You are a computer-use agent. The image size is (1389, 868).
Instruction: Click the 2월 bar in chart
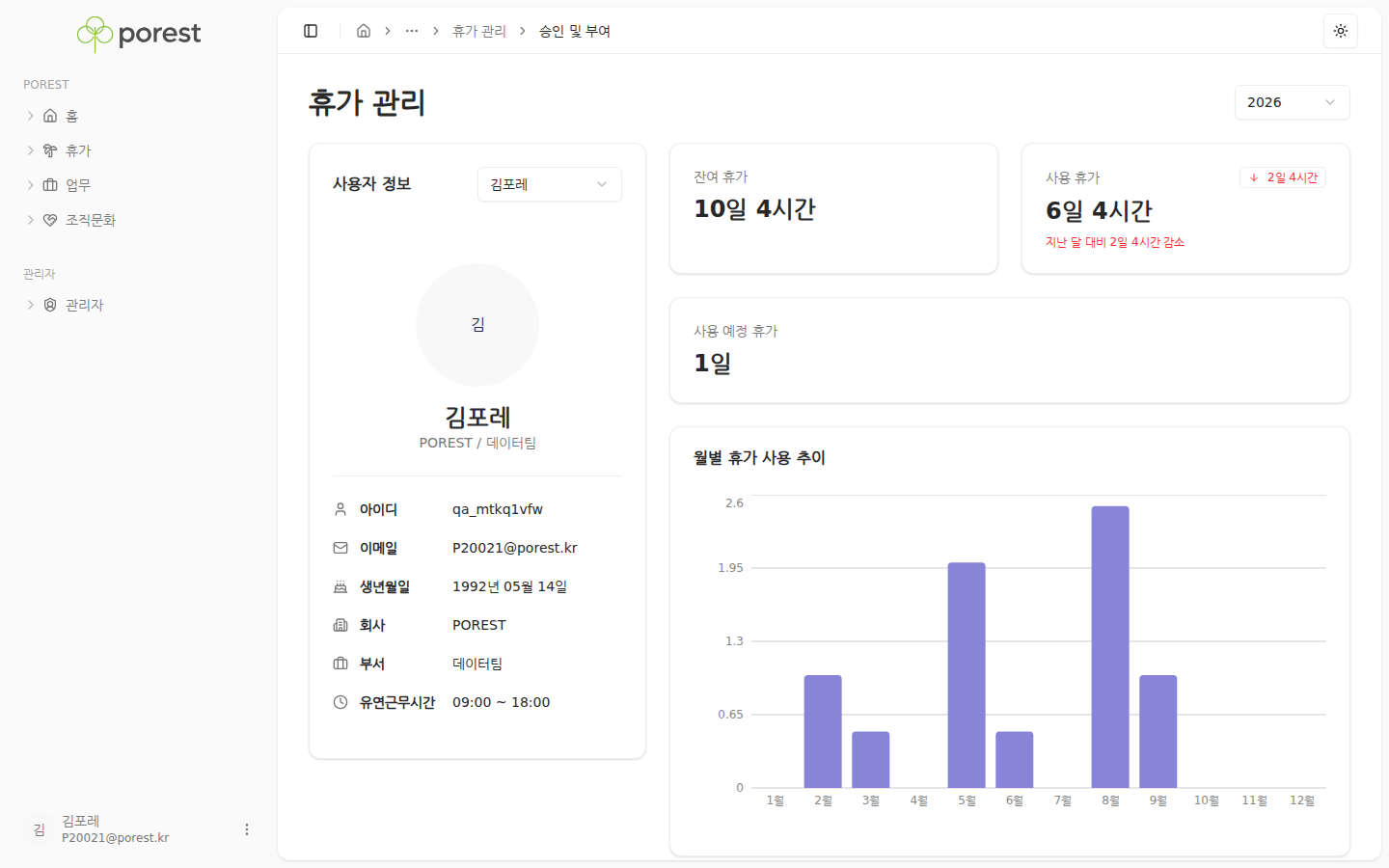(x=823, y=731)
